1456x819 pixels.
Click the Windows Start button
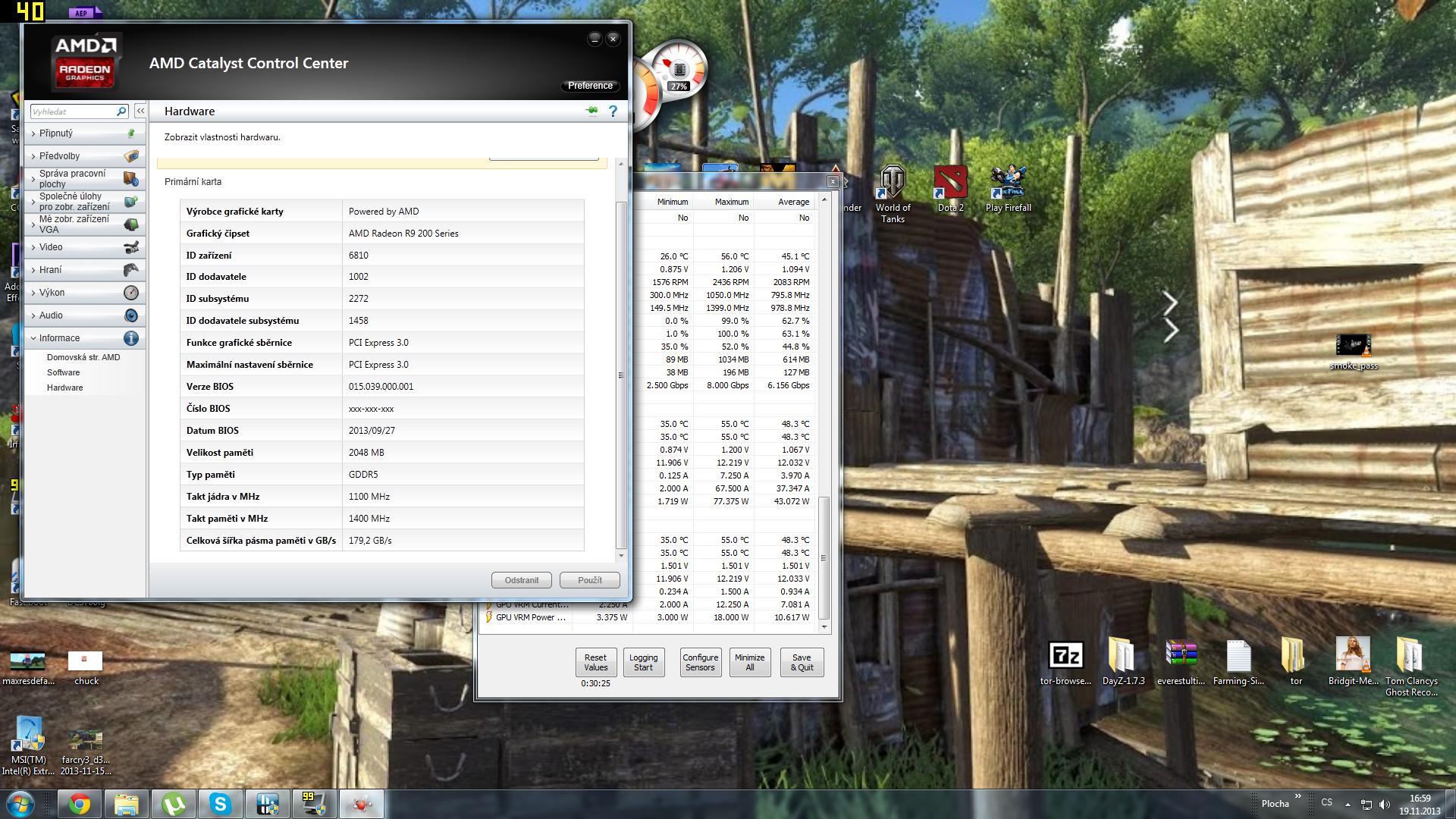point(20,804)
